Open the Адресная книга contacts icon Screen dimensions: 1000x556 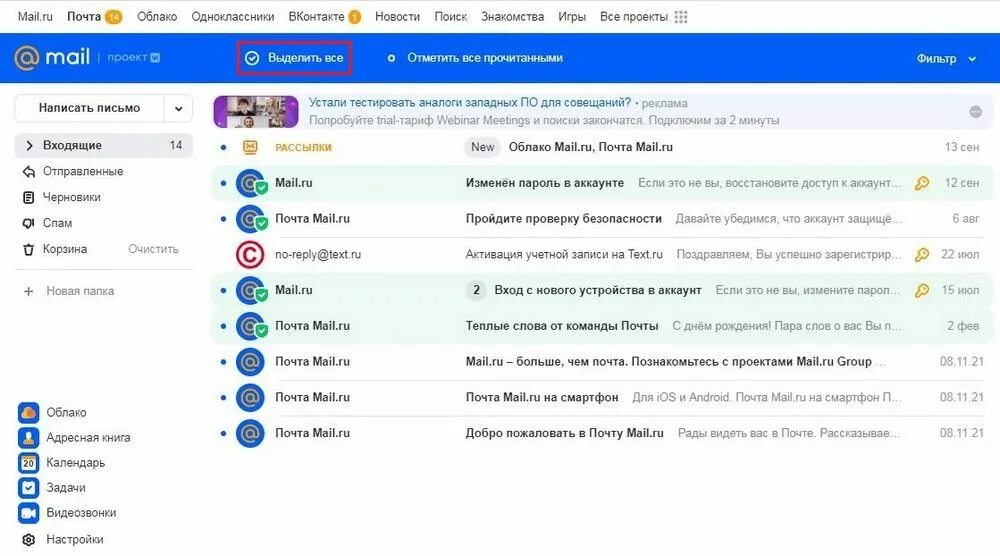28,437
